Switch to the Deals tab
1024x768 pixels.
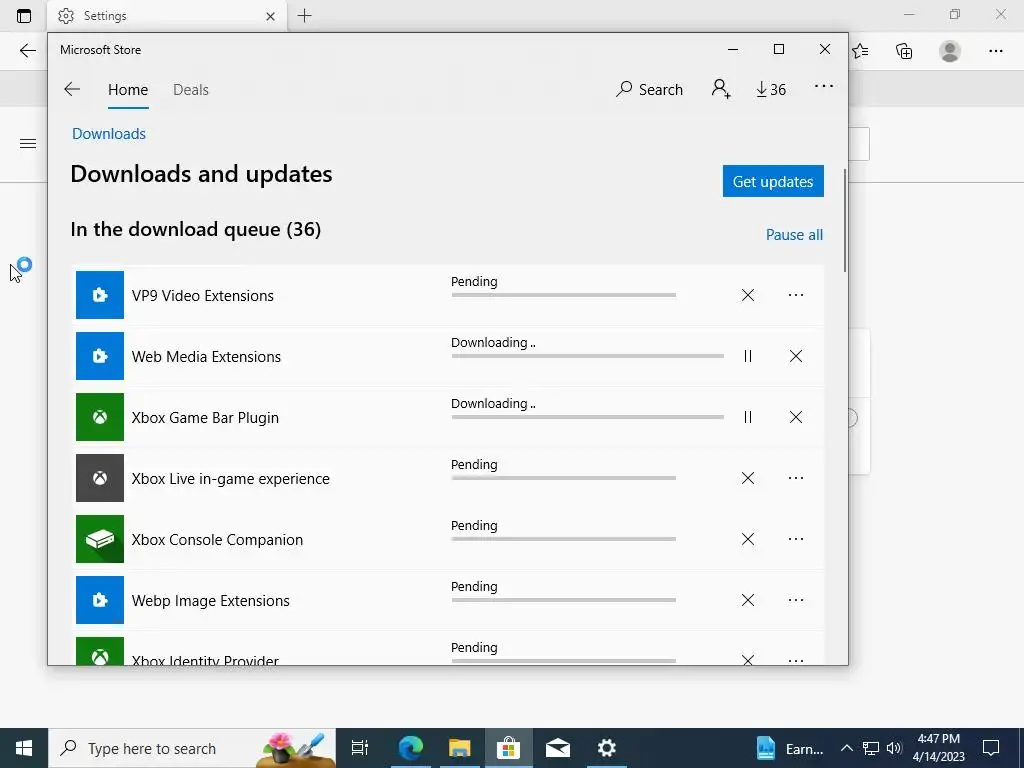pyautogui.click(x=191, y=90)
